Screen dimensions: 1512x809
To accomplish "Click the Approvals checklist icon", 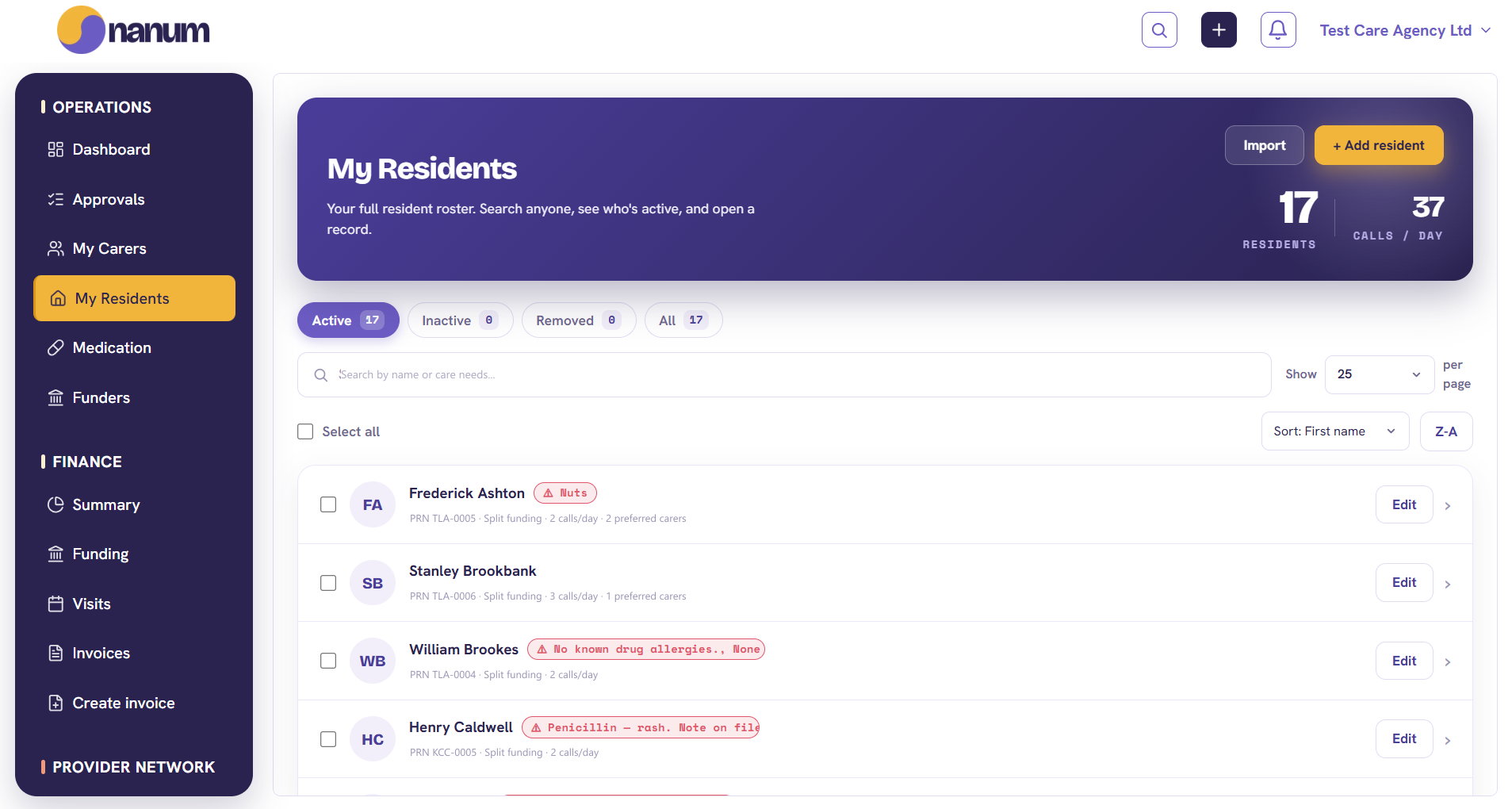I will pyautogui.click(x=56, y=199).
